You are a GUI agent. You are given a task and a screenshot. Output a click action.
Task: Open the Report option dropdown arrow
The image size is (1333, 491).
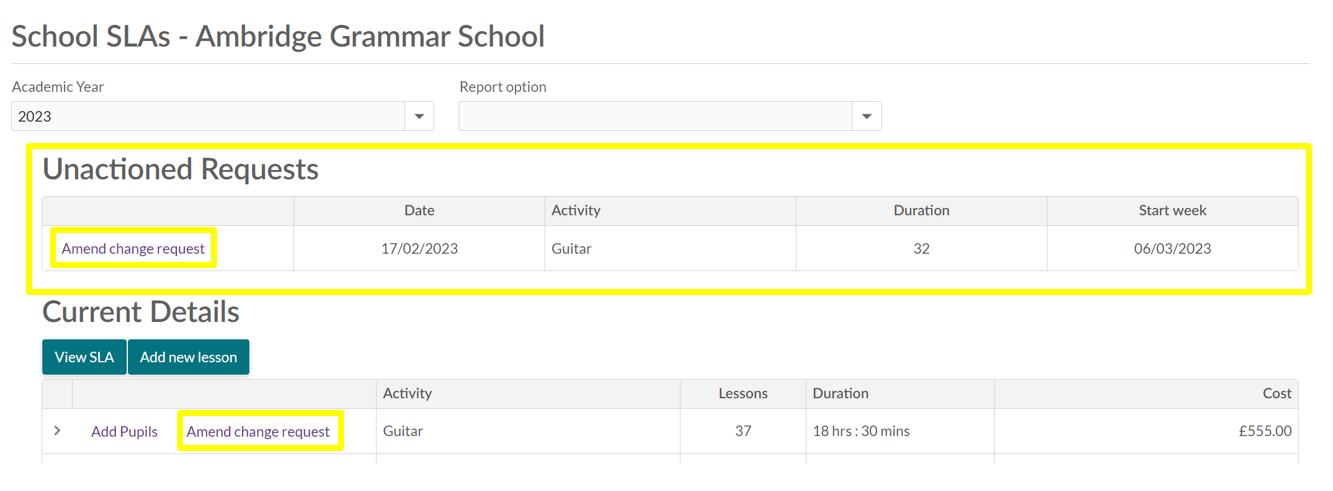[867, 116]
